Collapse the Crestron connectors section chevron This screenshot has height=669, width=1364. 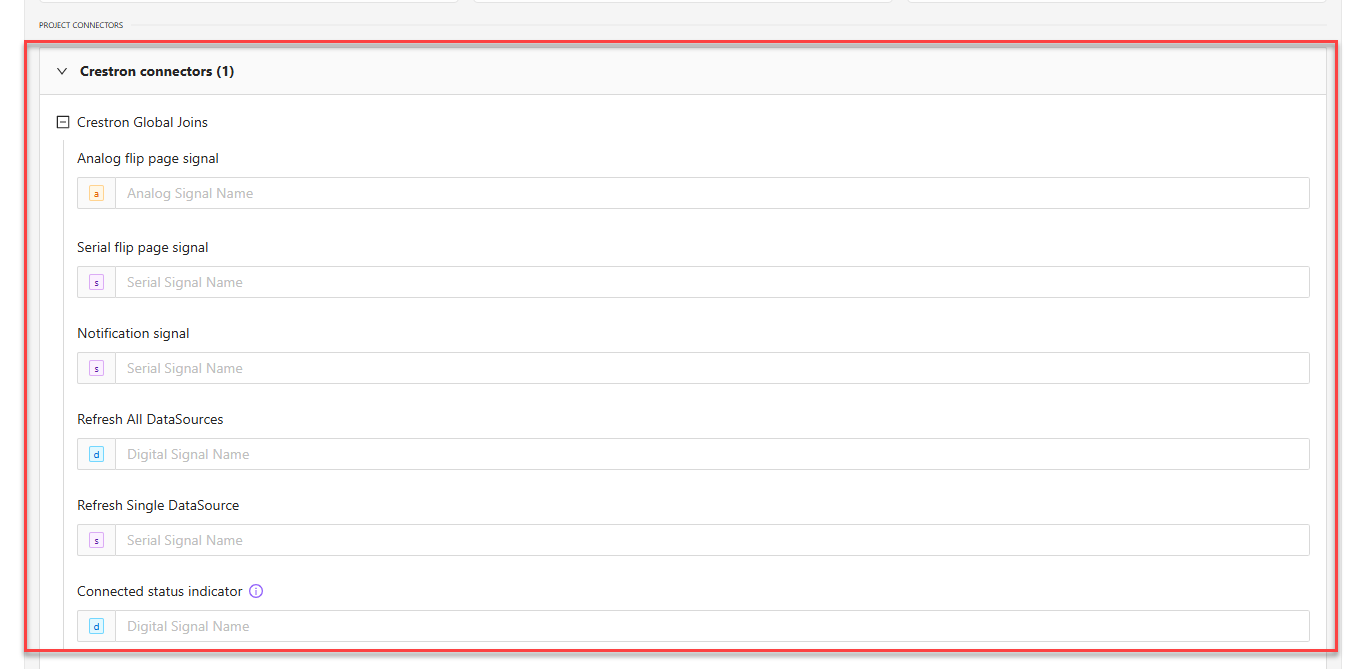point(62,72)
